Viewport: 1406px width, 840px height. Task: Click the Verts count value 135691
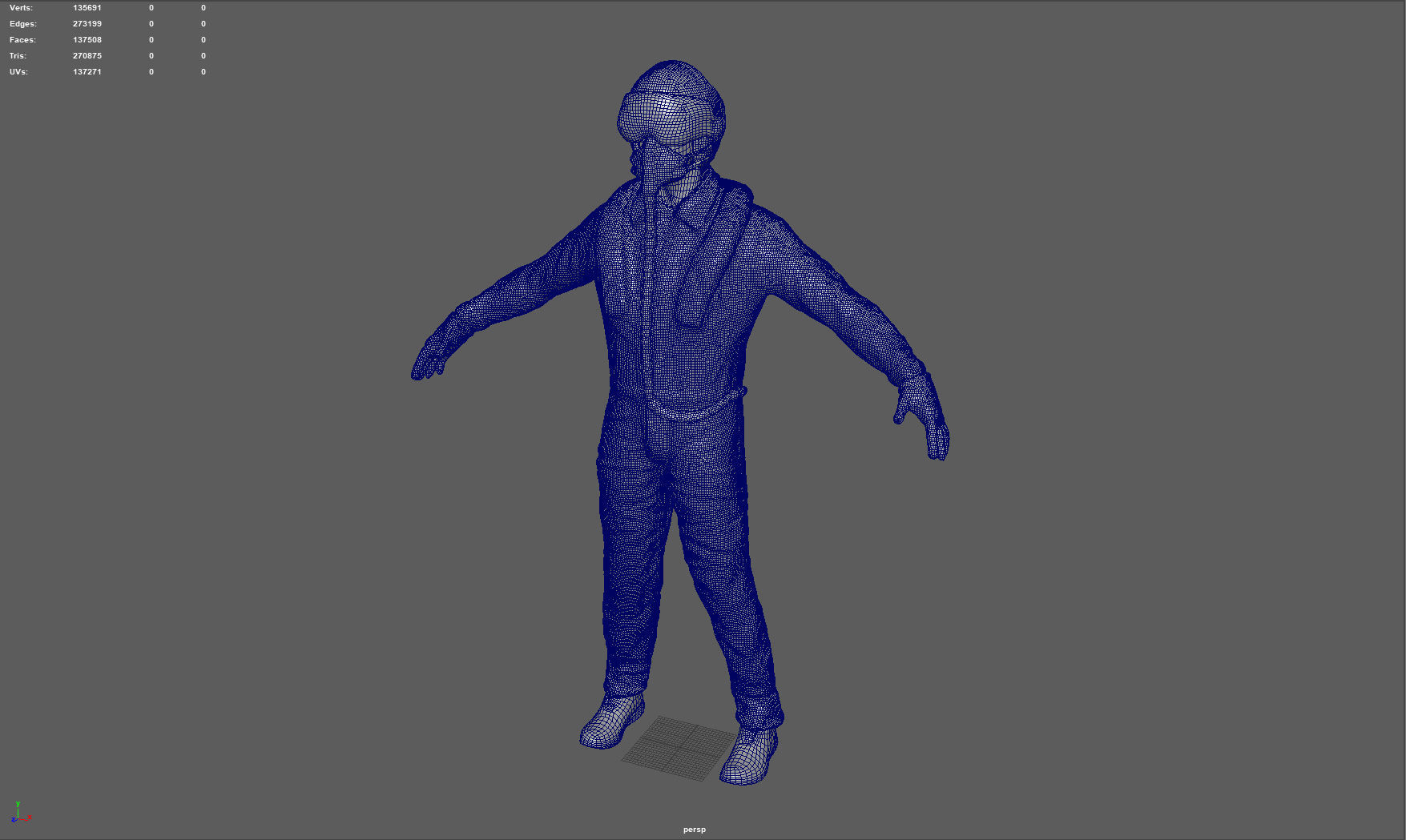(x=87, y=8)
